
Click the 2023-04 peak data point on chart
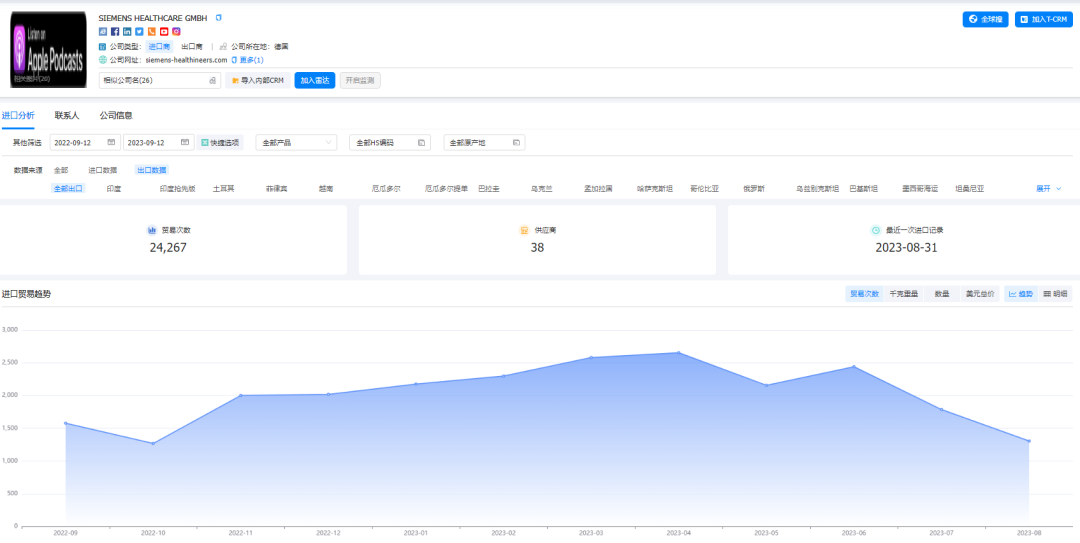678,352
